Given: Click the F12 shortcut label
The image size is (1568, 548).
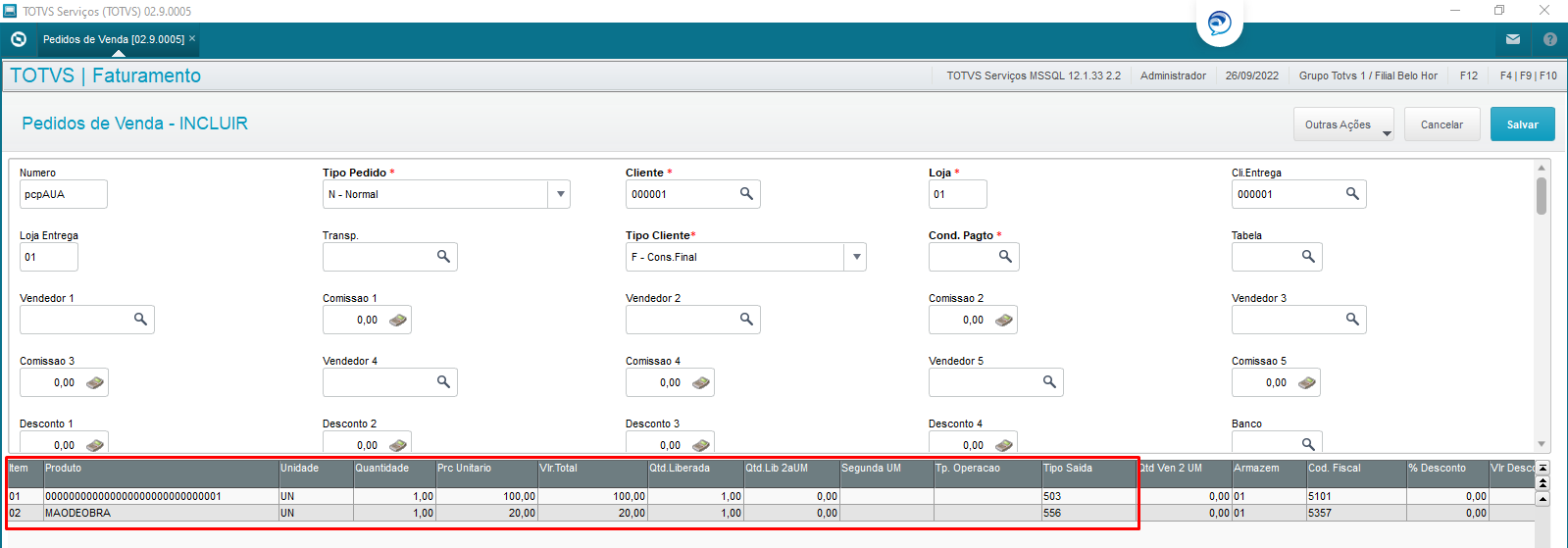Looking at the screenshot, I should [x=1468, y=75].
